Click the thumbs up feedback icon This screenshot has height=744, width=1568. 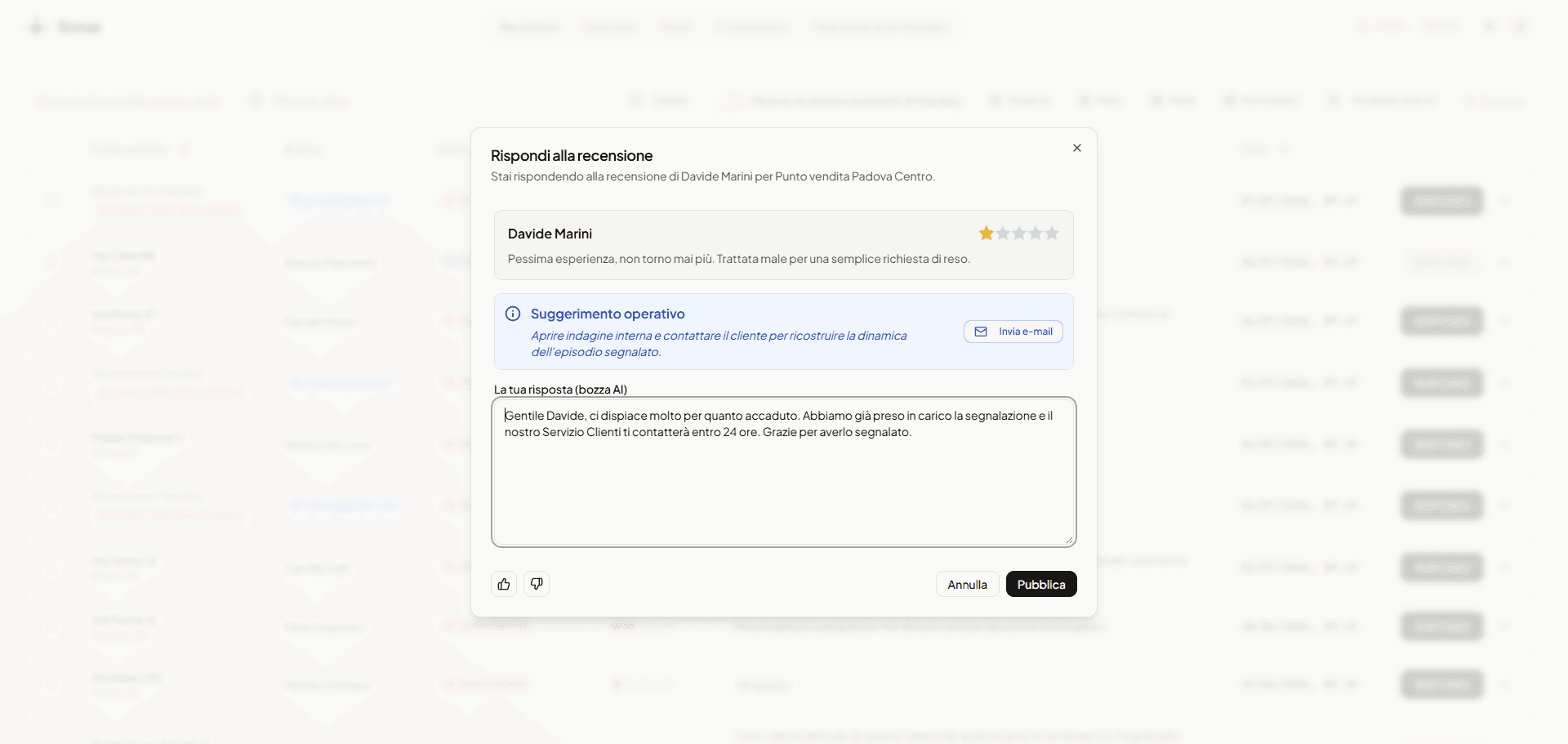[504, 584]
